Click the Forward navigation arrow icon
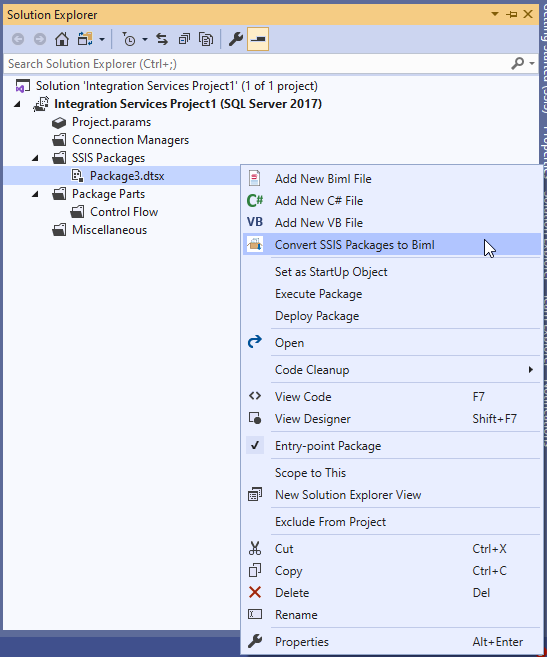This screenshot has width=547, height=657. click(40, 39)
